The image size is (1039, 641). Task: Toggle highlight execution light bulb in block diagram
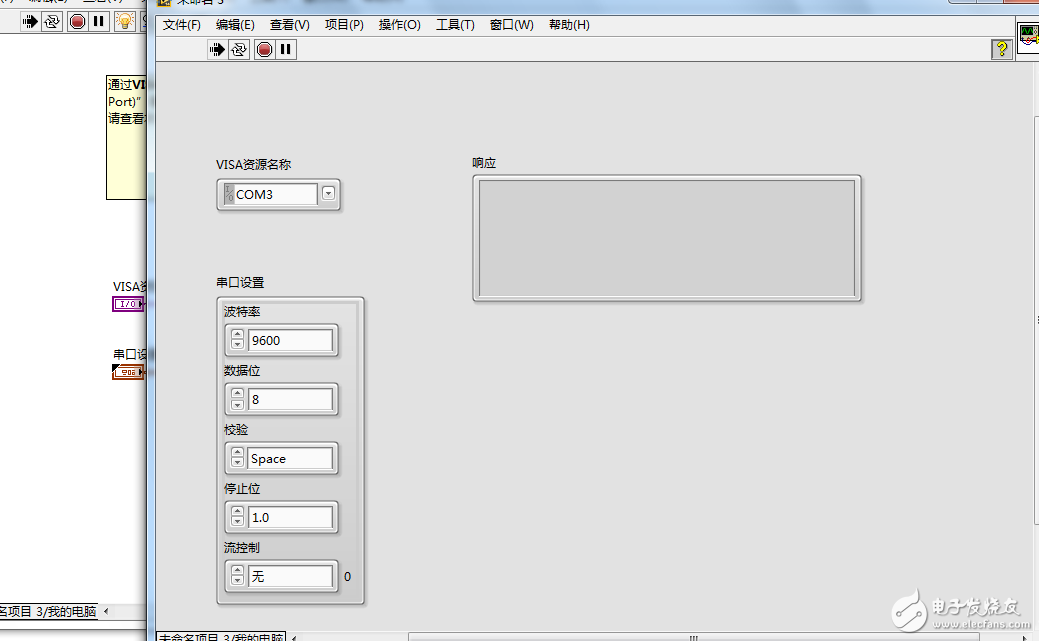tap(125, 22)
